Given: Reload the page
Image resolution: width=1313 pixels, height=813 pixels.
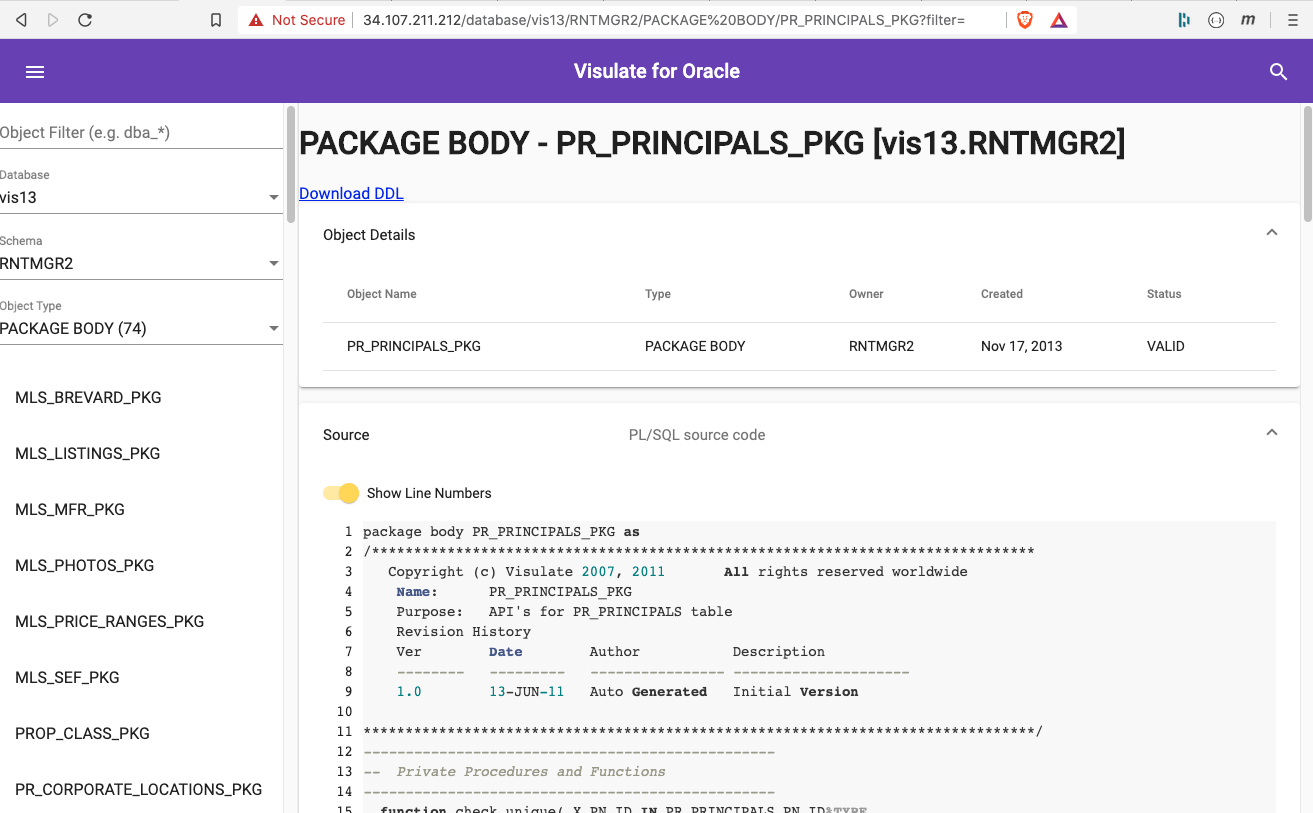Looking at the screenshot, I should click(x=85, y=20).
